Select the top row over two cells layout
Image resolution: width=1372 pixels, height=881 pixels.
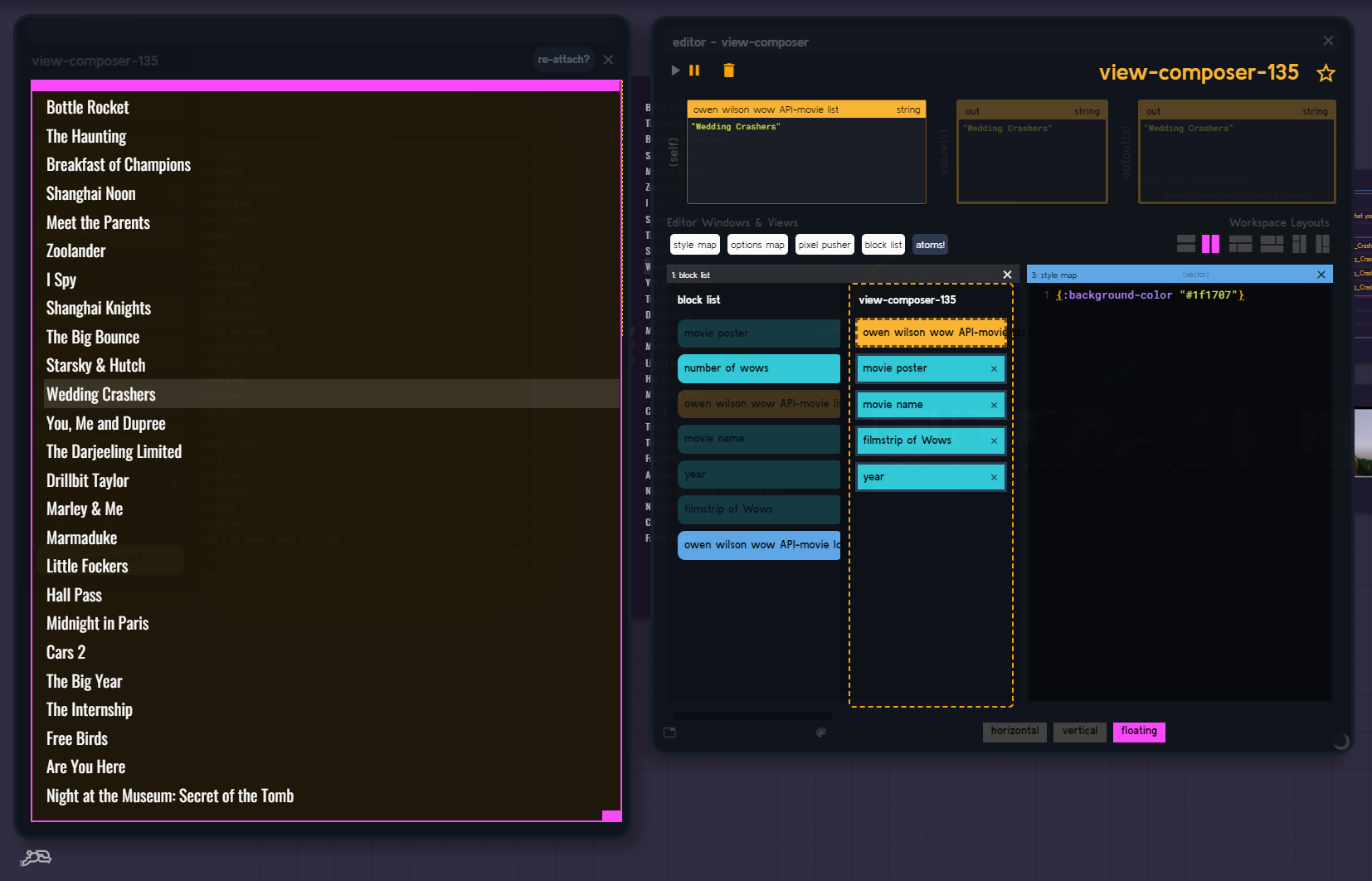pos(1240,244)
